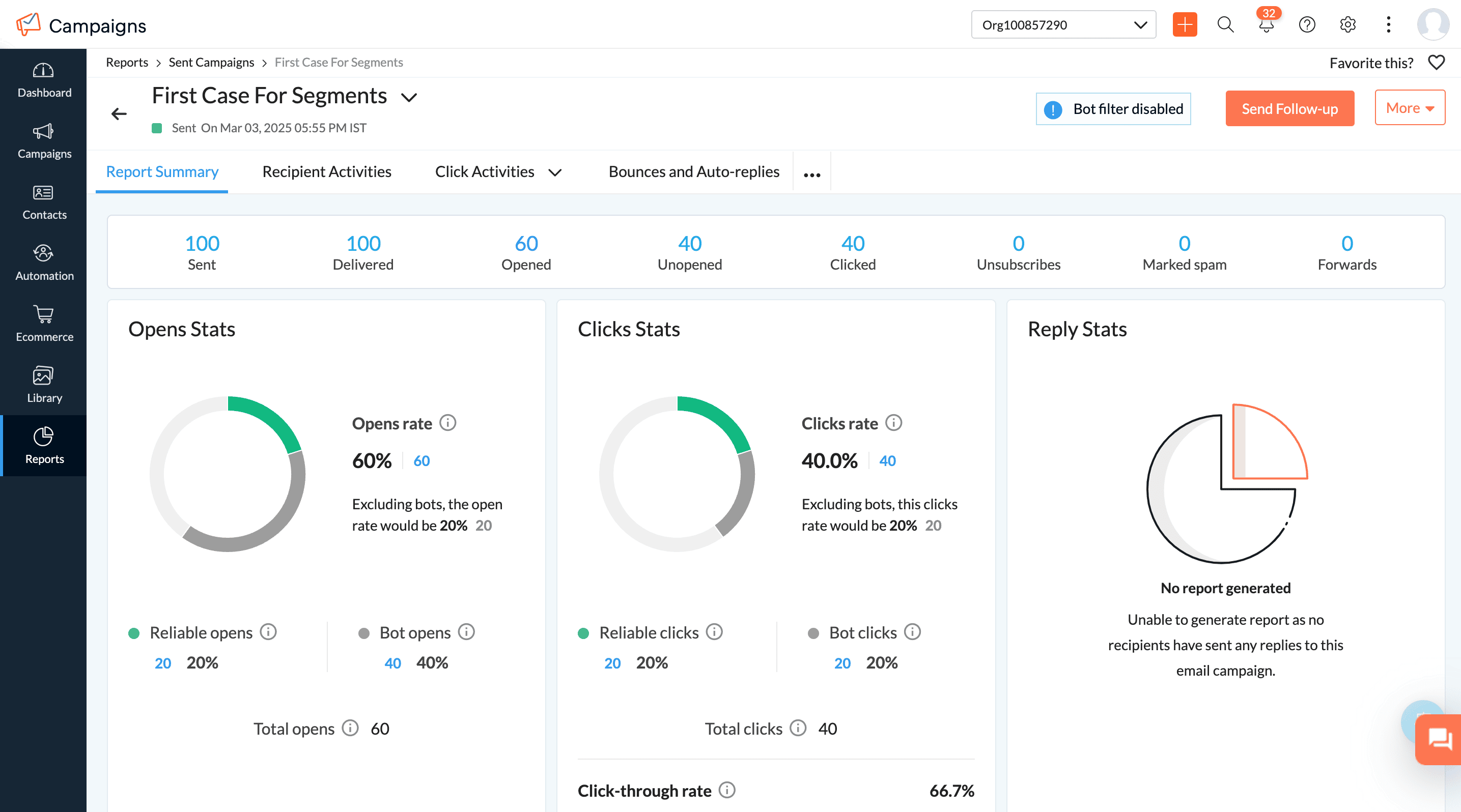
Task: Click the Bot filter disabled indicator
Action: point(1113,109)
